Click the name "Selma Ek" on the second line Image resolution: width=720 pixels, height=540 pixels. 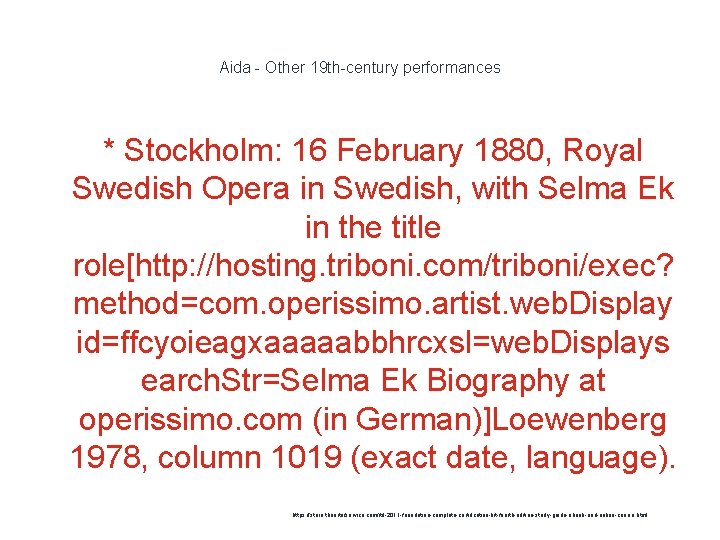pos(605,188)
